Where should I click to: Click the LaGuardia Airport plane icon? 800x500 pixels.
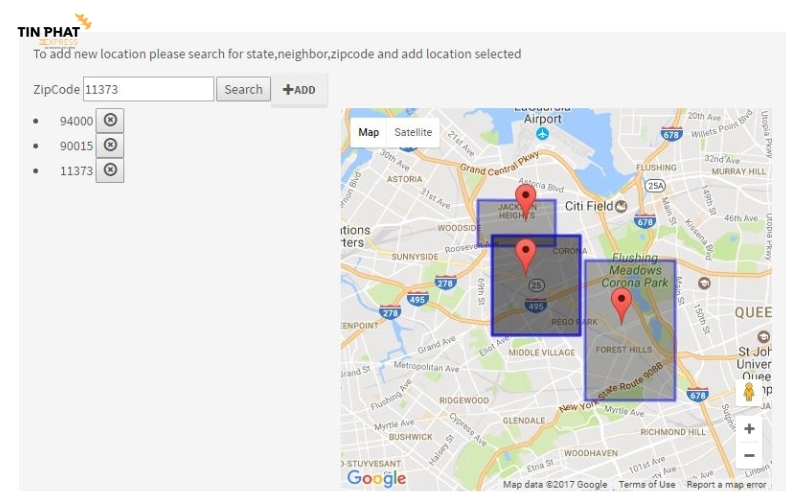coord(542,134)
